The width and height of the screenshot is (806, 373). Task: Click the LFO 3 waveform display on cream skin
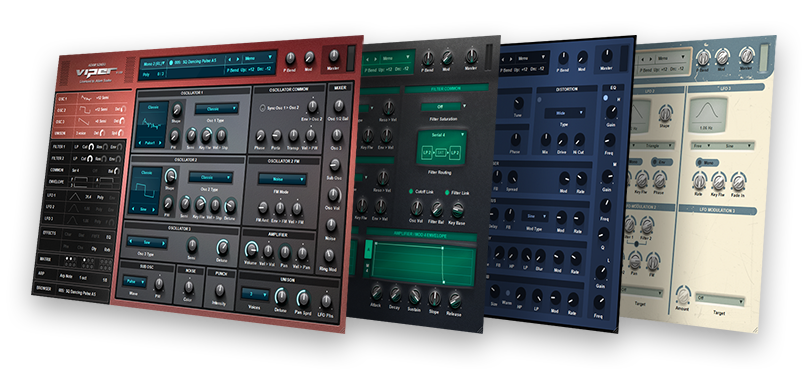(707, 116)
